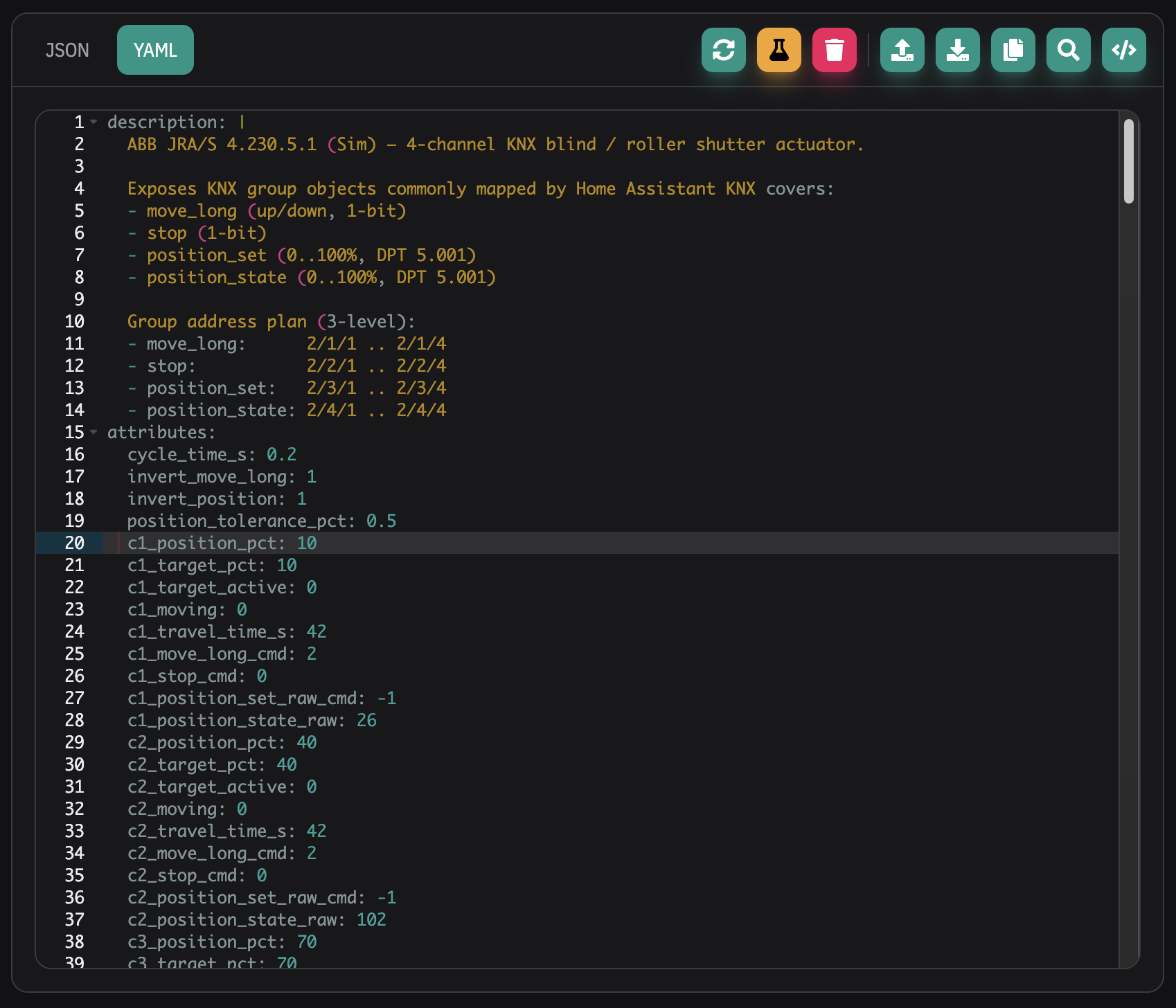Click the code brackets icon
This screenshot has width=1176, height=1008.
coord(1123,50)
